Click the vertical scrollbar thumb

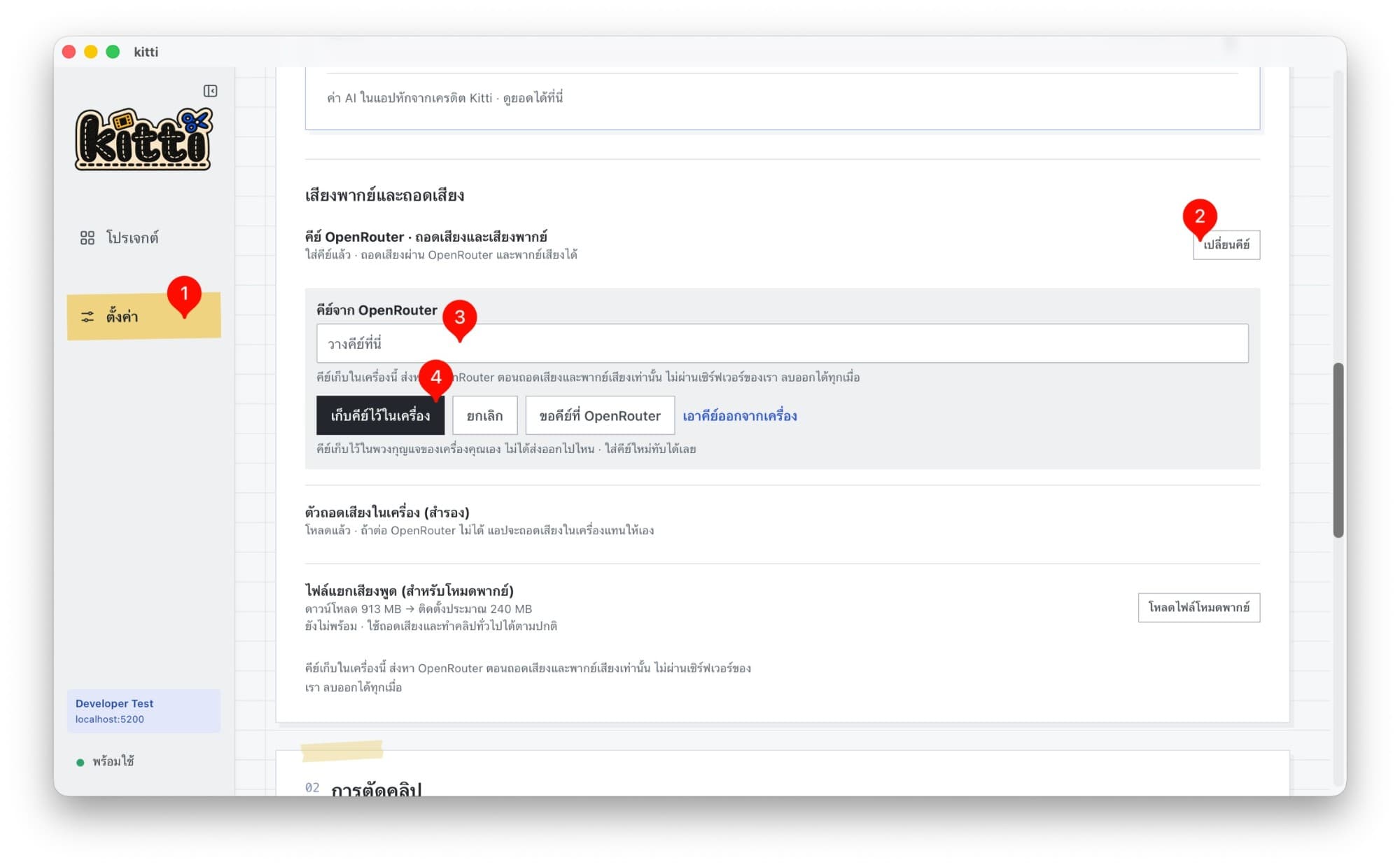[1338, 450]
